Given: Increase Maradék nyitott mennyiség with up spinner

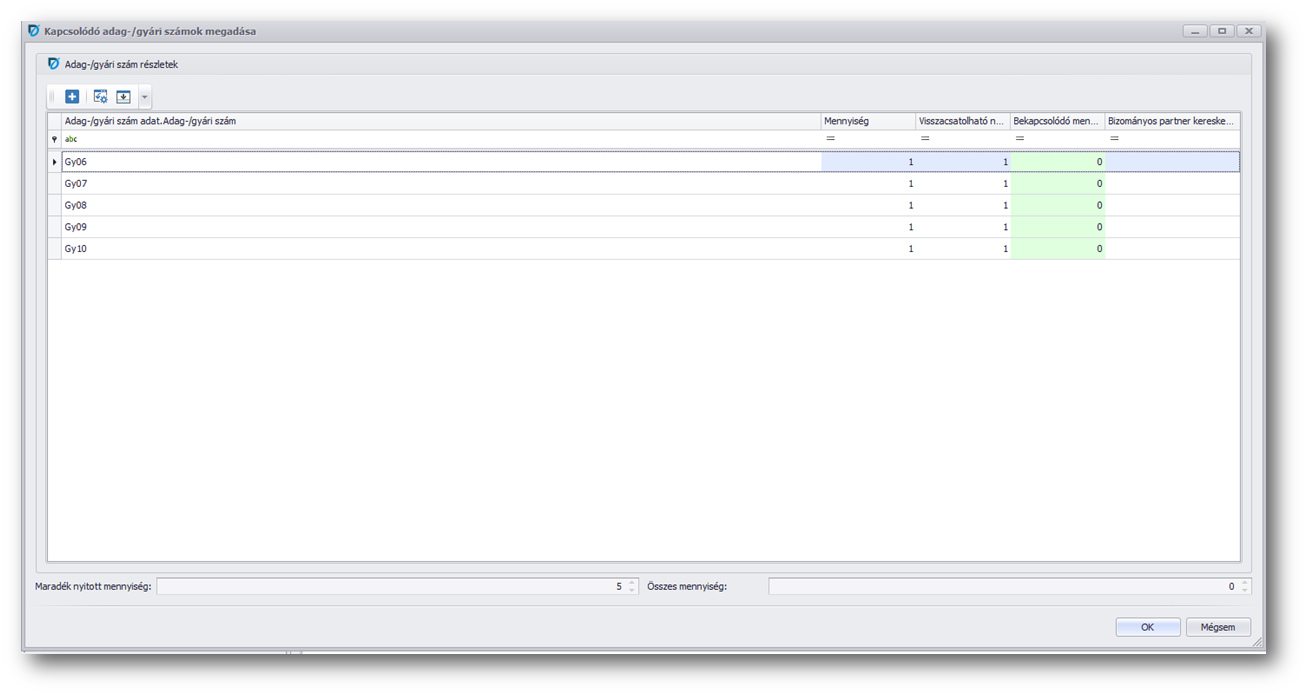Looking at the screenshot, I should pos(632,583).
